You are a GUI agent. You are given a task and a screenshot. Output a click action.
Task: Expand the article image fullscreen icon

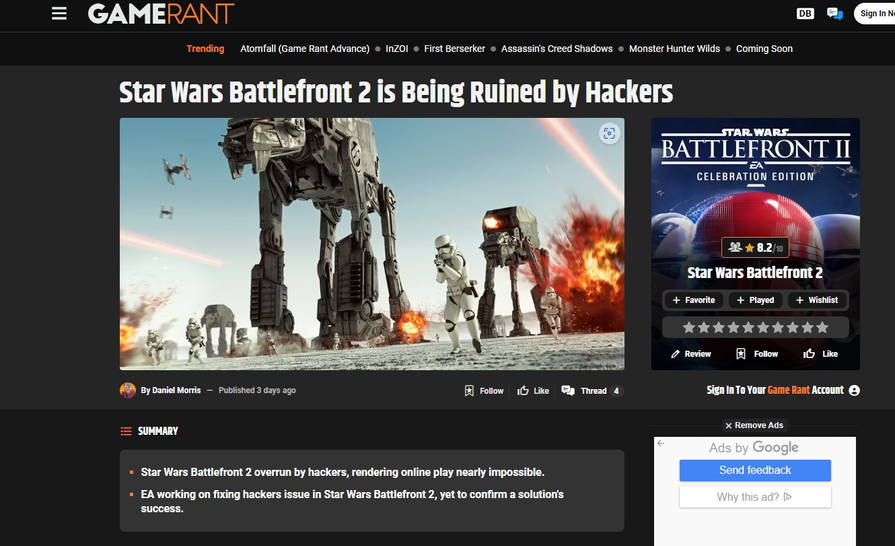608,133
